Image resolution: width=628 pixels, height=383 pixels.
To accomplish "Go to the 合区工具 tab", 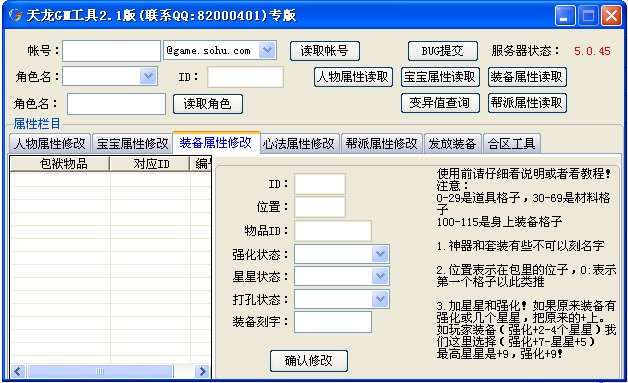I will (x=511, y=143).
